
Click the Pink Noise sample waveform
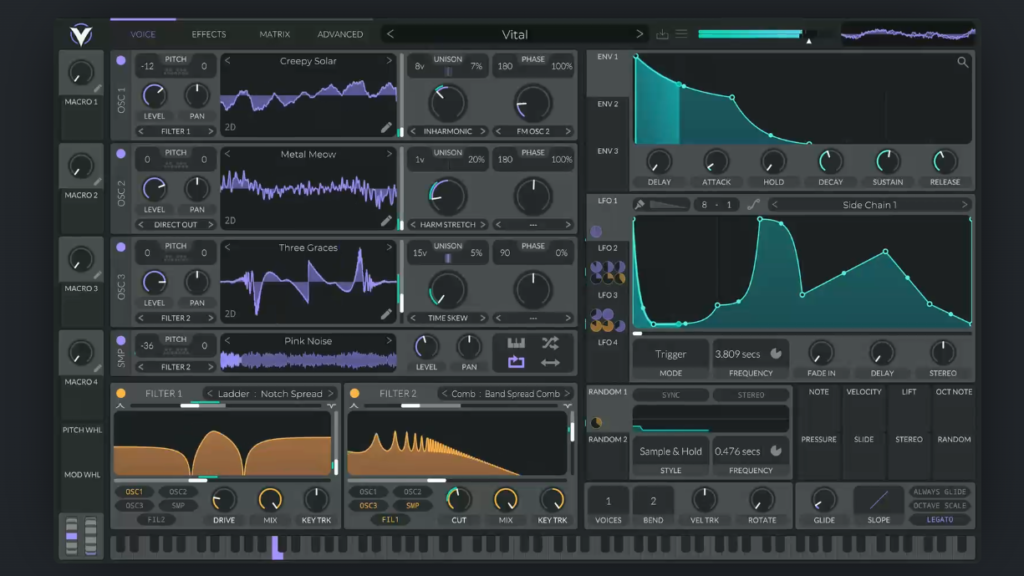pos(308,360)
